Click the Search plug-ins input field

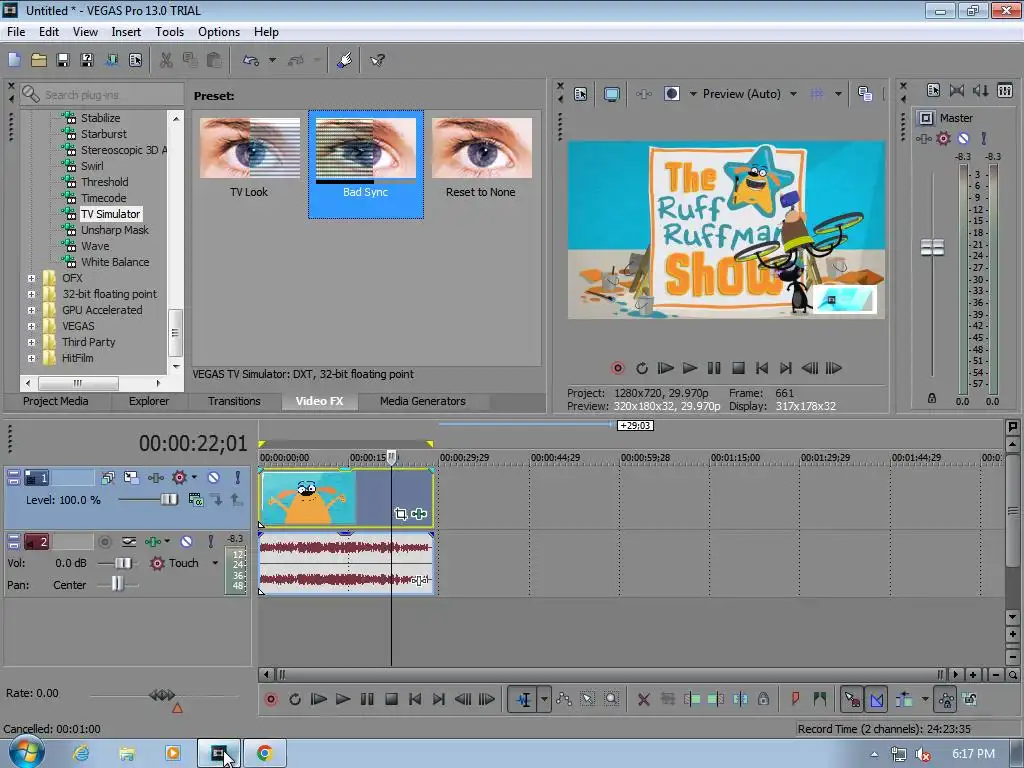point(102,95)
